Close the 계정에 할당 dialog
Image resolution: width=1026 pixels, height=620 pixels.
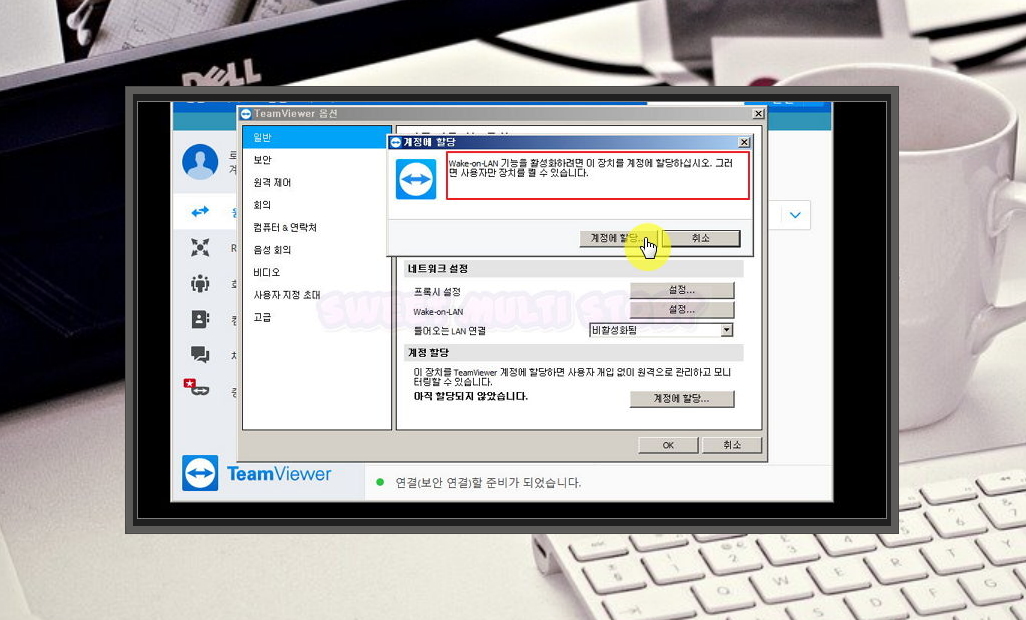tap(744, 142)
